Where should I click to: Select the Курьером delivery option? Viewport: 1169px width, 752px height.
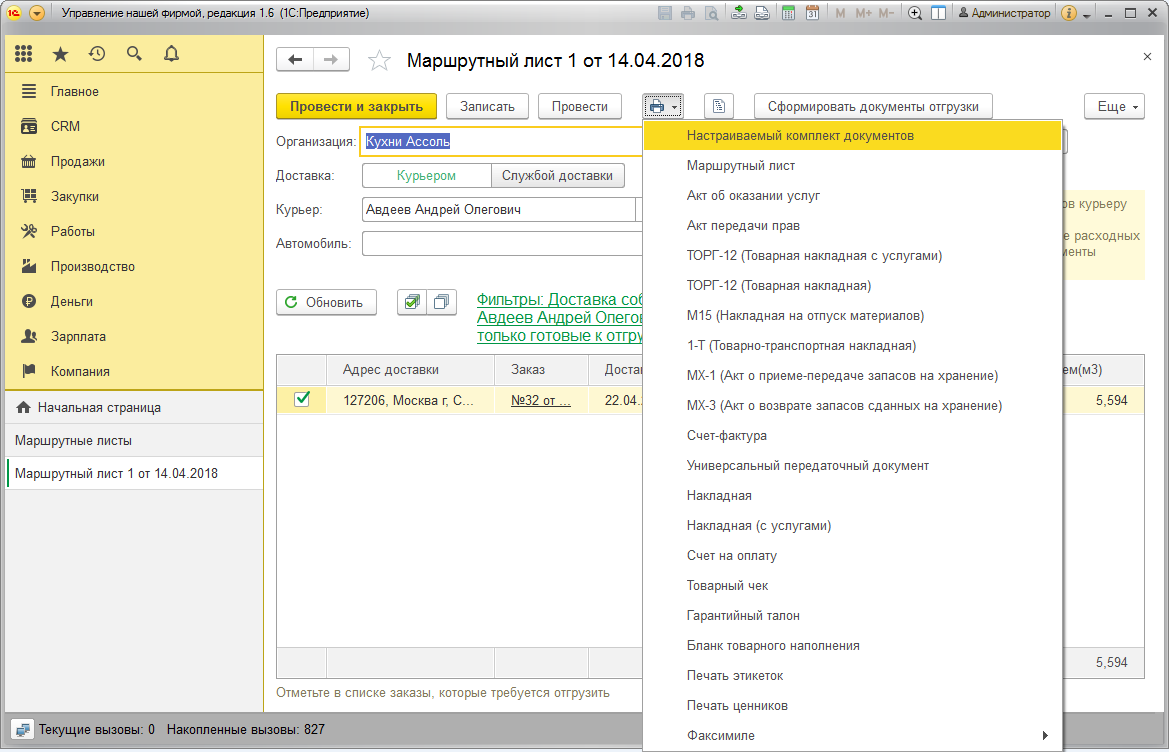(426, 176)
